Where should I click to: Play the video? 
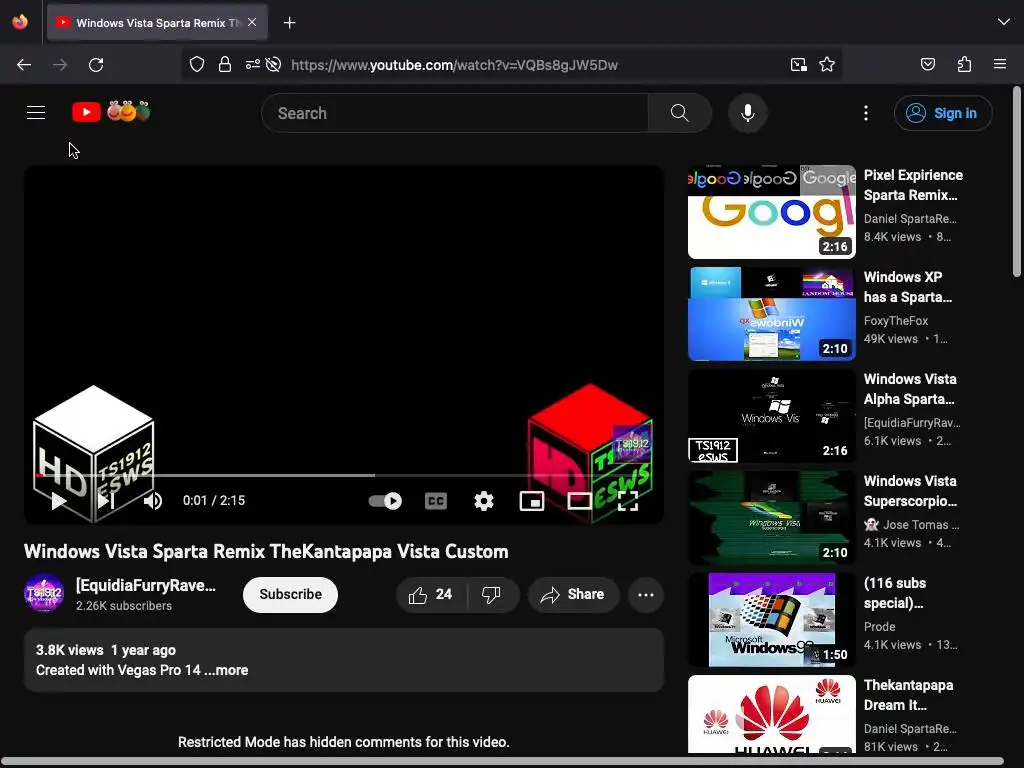59,501
